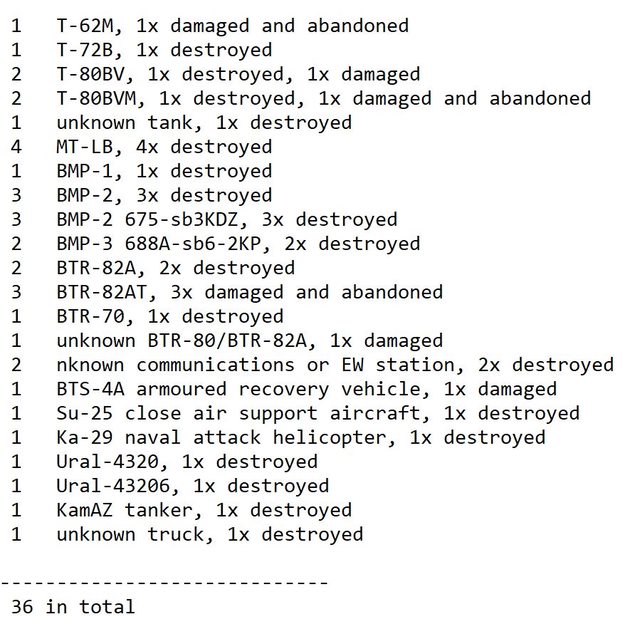Select the Ural-43206 entry

pos(192,486)
